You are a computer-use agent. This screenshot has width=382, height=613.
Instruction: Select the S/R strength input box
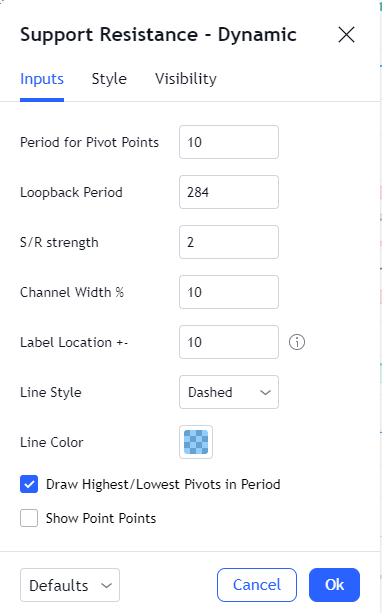click(x=229, y=242)
